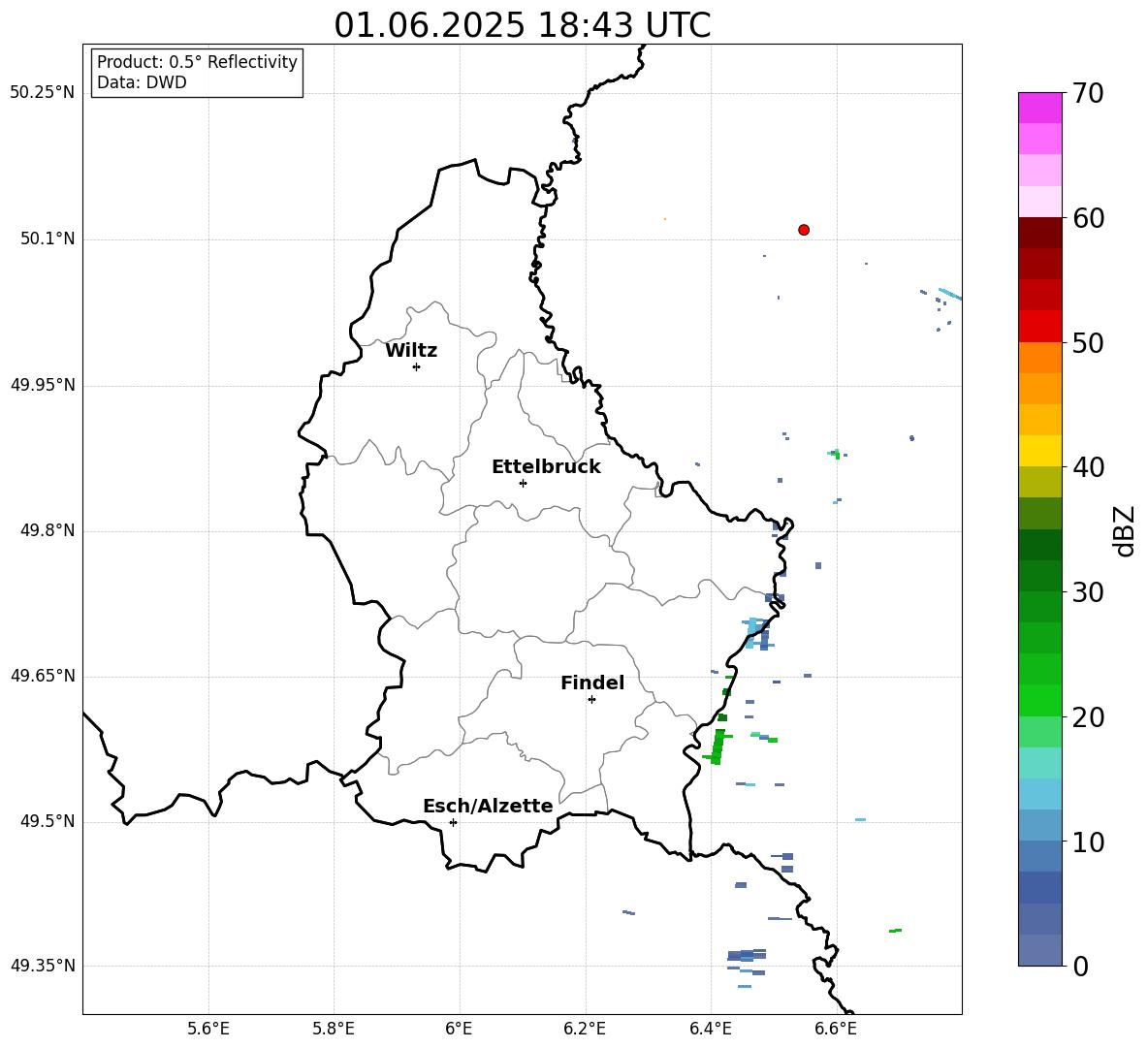Click the longitude label 6.2°E
Viewport: 1148px width, 1048px height.
click(x=585, y=1029)
